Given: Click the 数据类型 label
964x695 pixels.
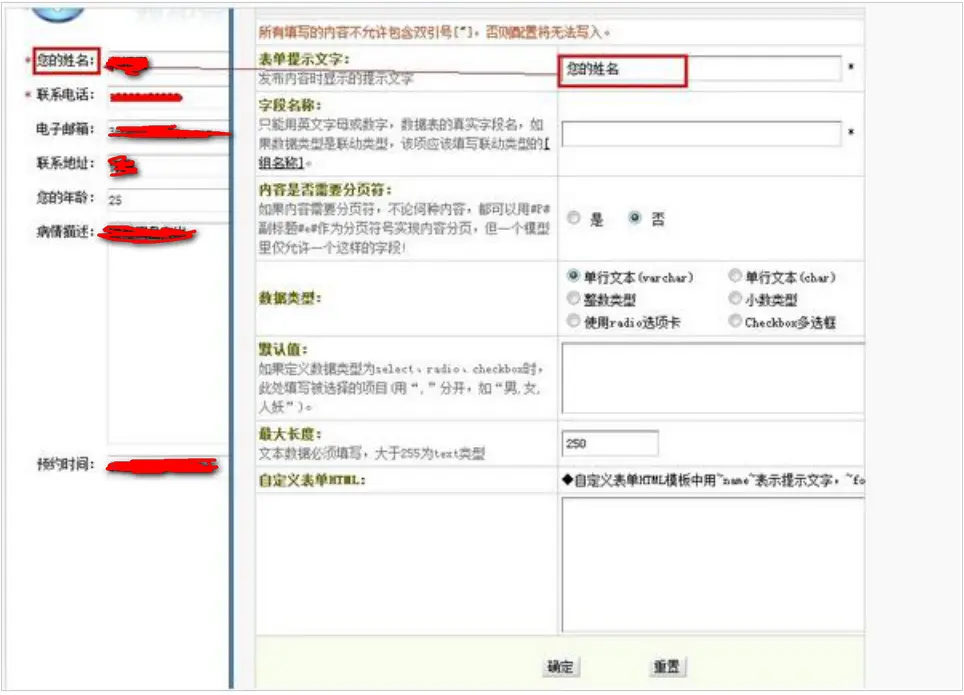Looking at the screenshot, I should click(290, 298).
